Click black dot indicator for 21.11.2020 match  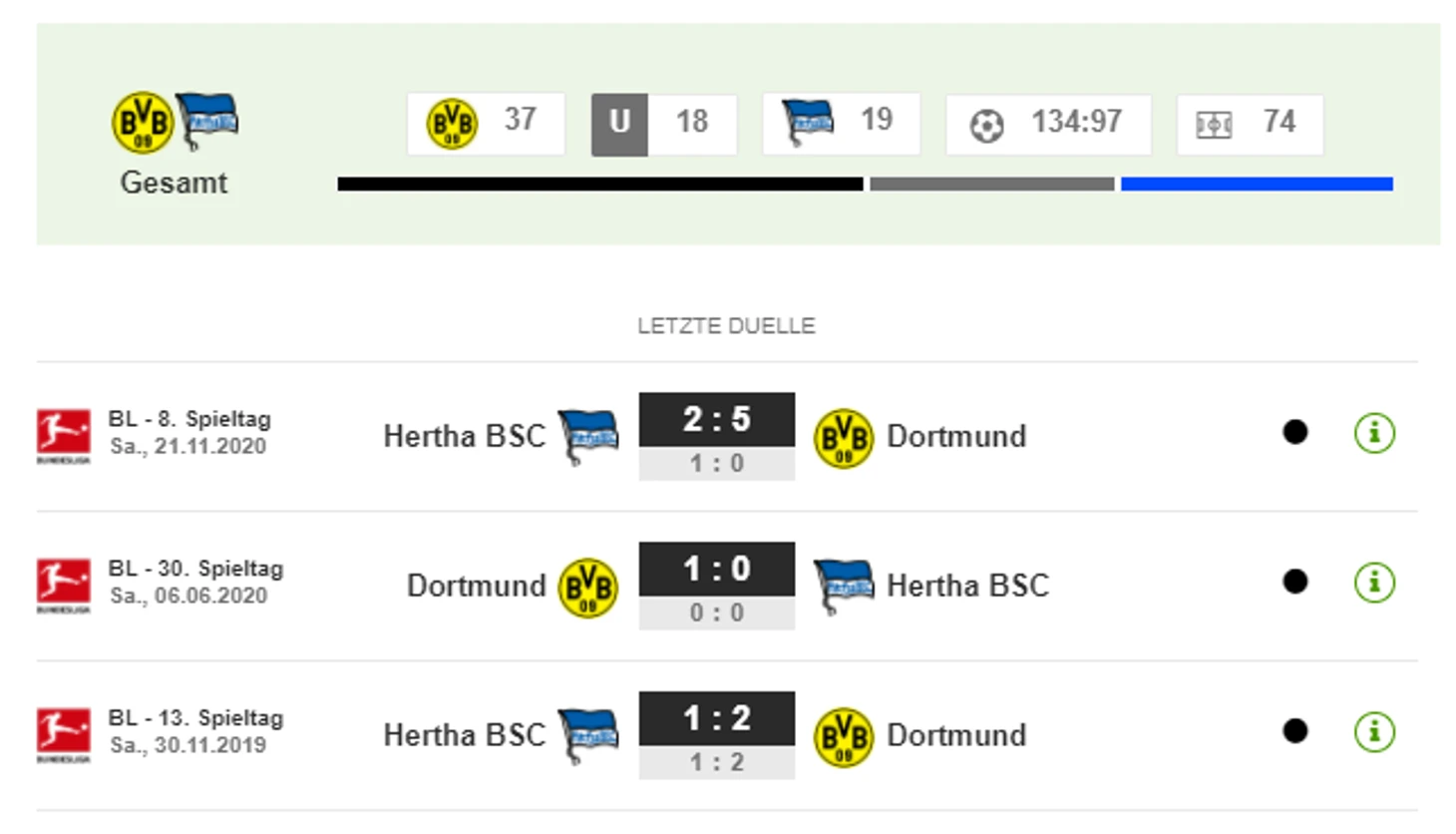point(1295,432)
